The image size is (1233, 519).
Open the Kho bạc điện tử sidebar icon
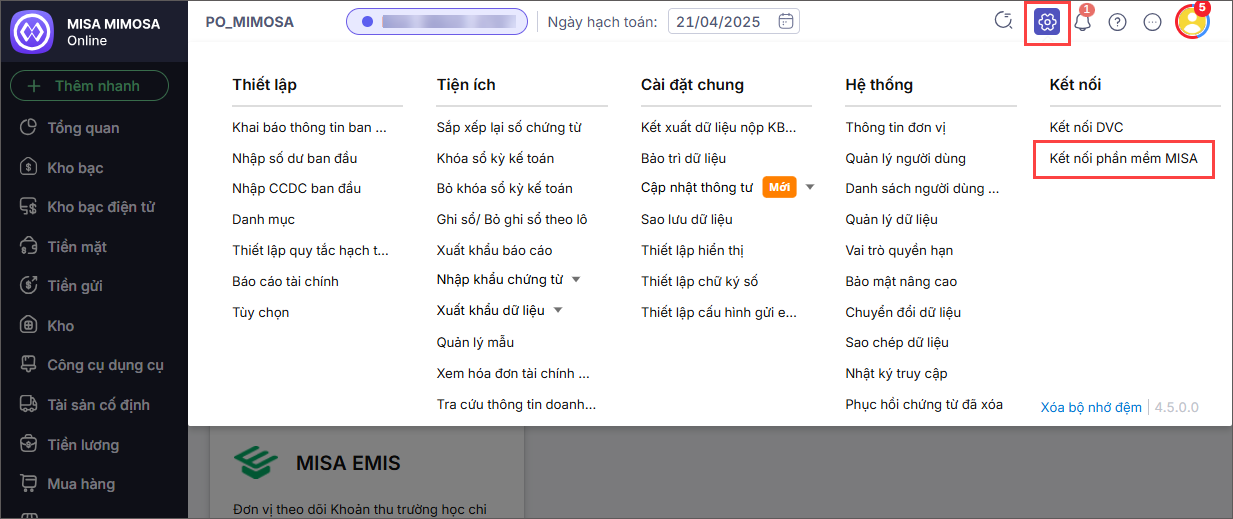tap(29, 207)
